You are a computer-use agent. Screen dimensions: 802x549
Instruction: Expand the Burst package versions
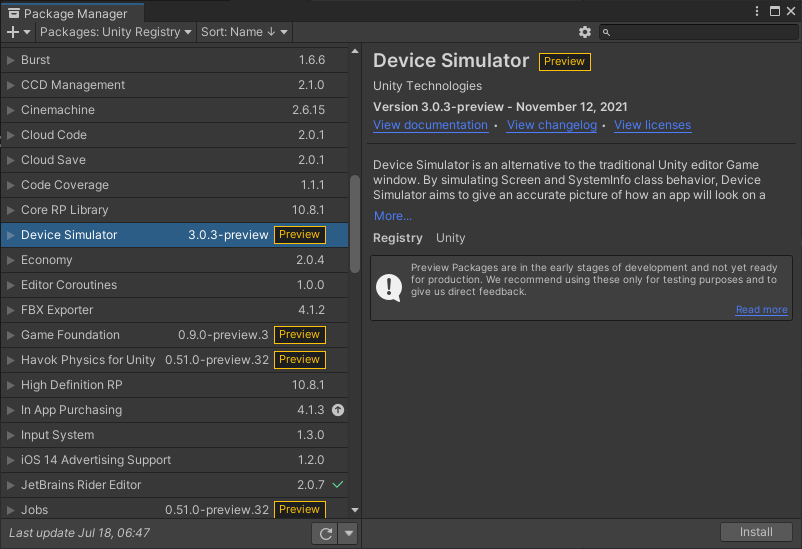tap(10, 60)
